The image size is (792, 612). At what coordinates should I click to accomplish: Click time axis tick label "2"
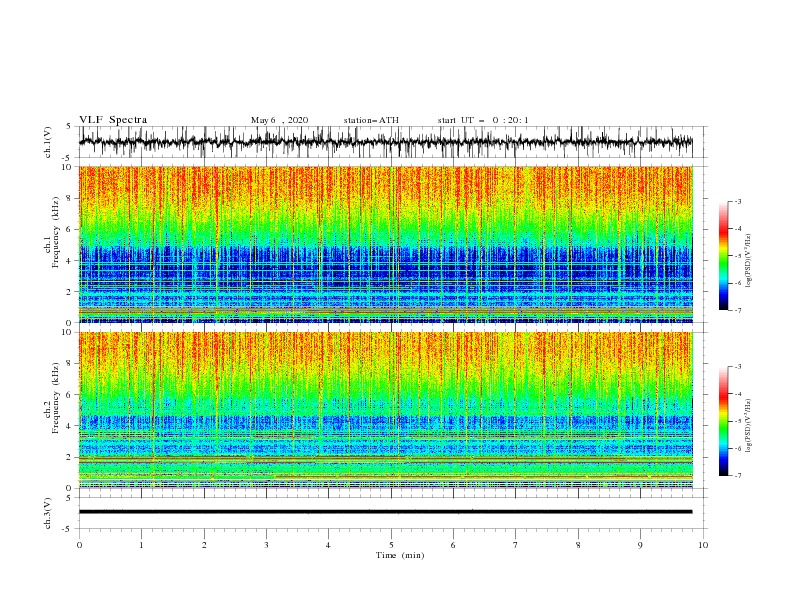(x=204, y=545)
